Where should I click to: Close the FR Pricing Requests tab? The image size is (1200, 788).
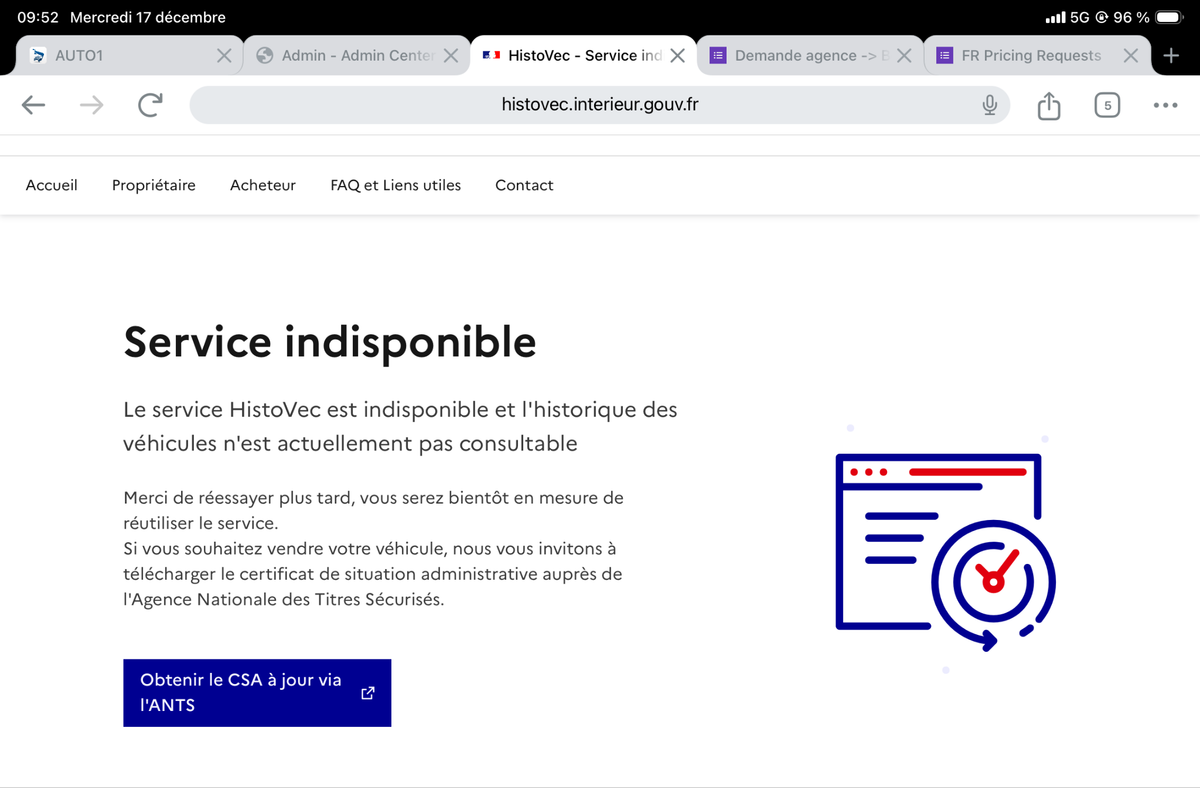click(x=1130, y=56)
